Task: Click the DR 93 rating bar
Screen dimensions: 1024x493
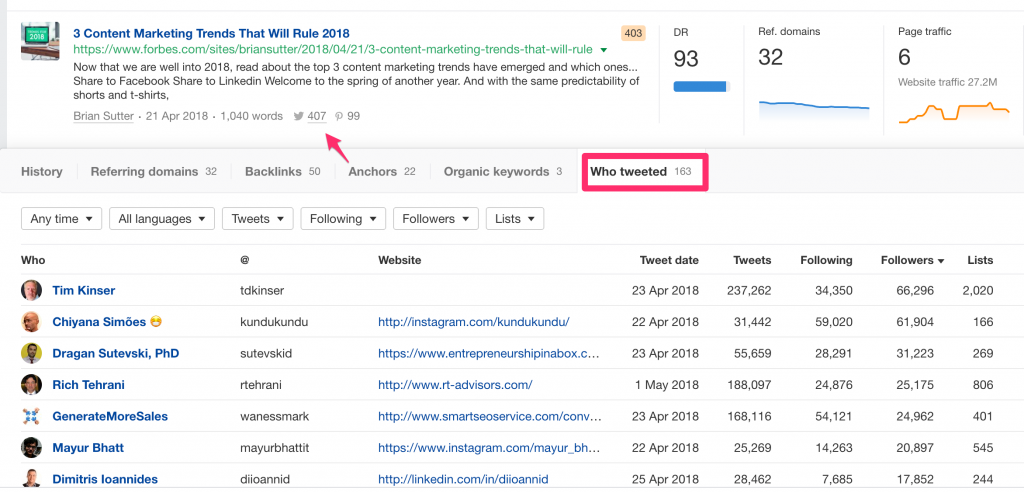Action: click(x=701, y=86)
